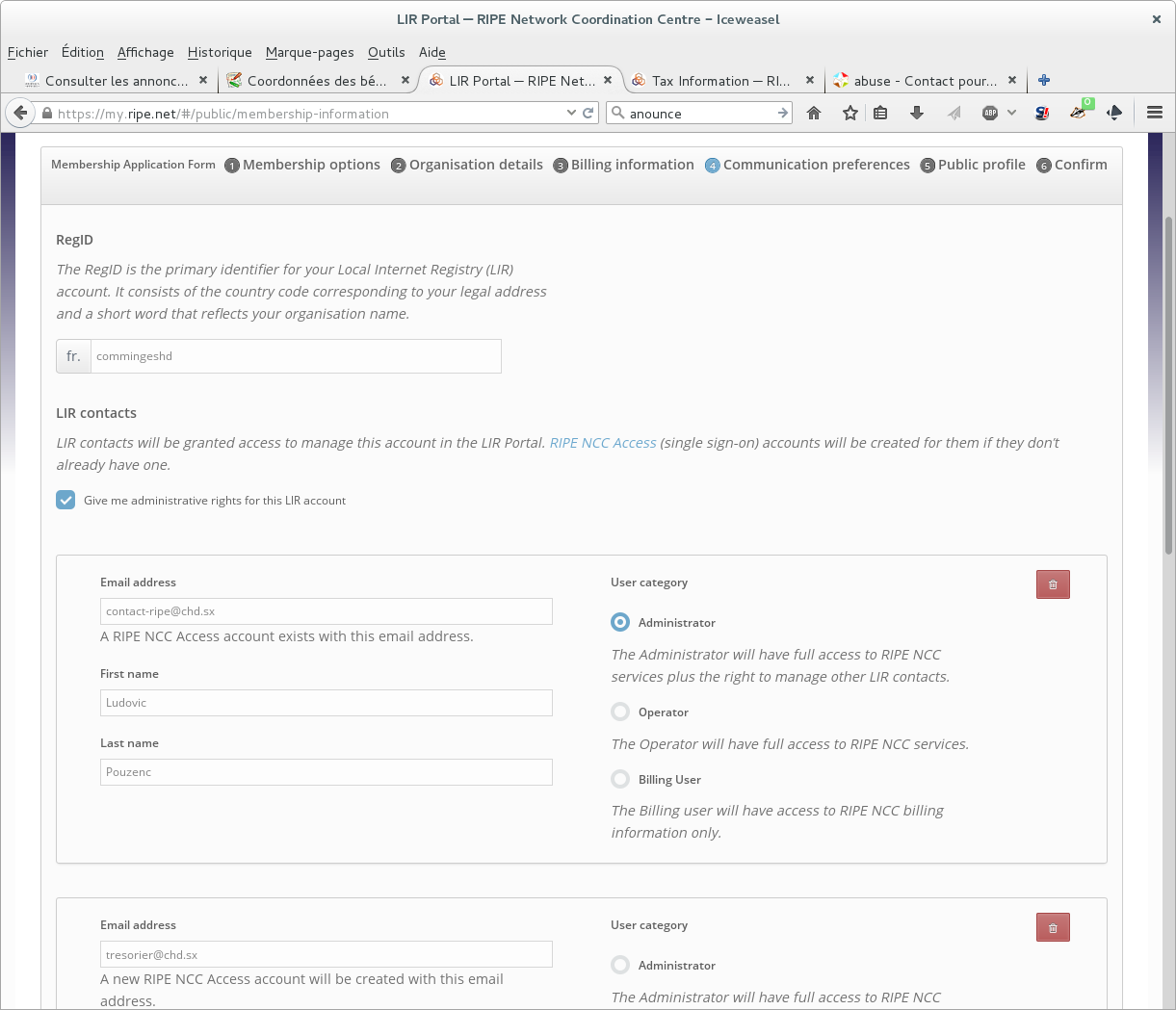Go to step 4 Communication preferences
This screenshot has width=1176, height=1010.
click(807, 165)
